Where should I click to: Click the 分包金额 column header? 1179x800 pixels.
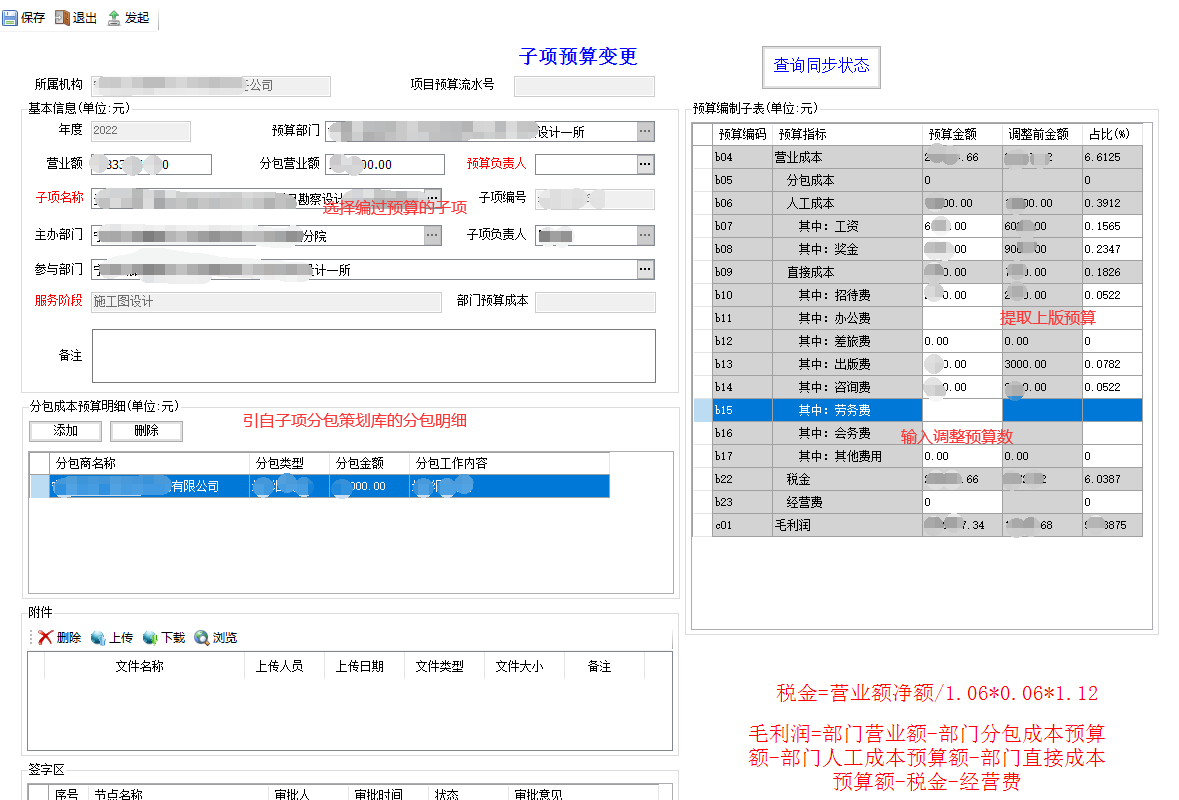point(369,463)
